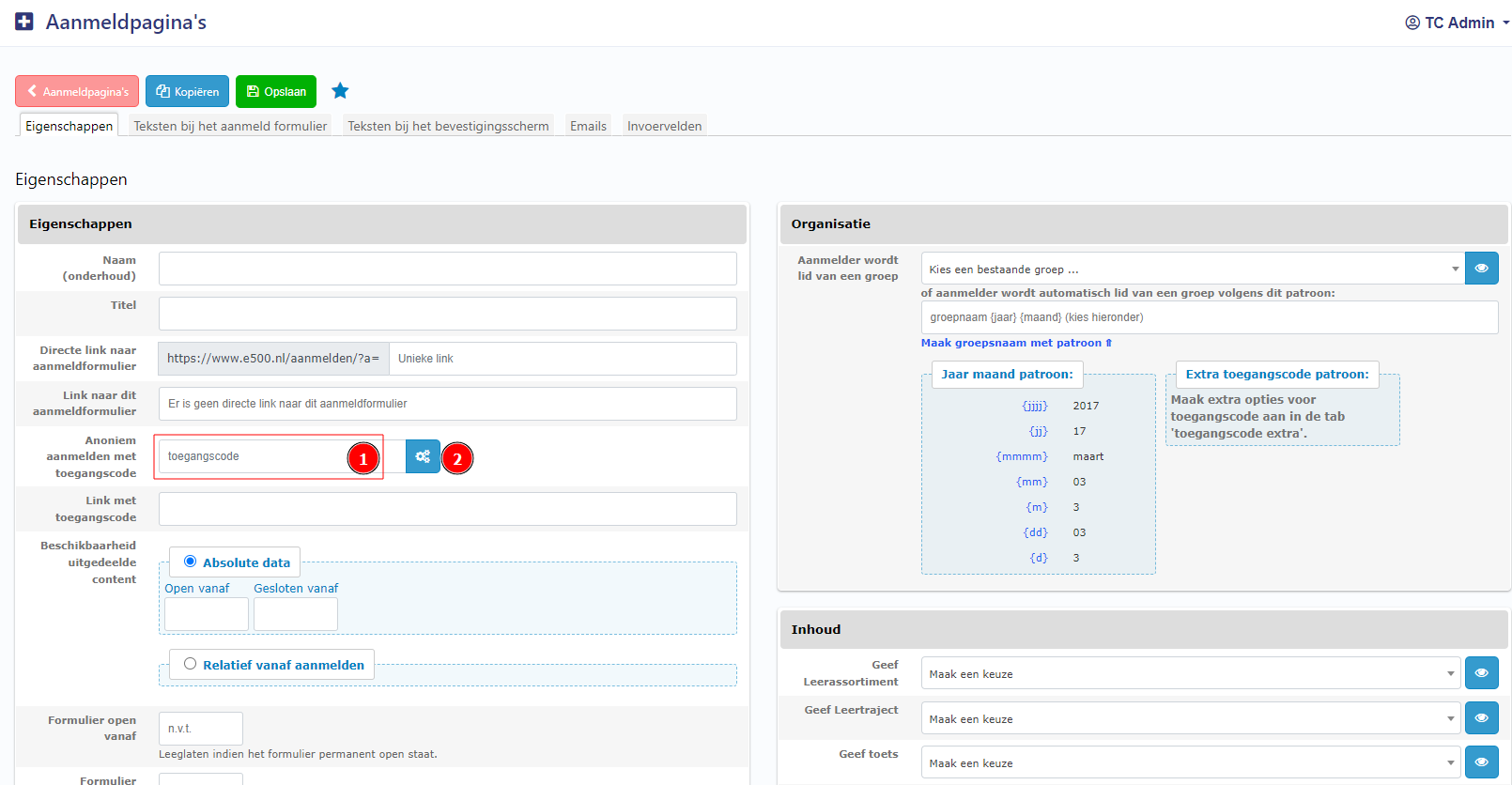Viewport: 1512px width, 785px height.
Task: Click the blue favorite star icon
Action: tap(340, 91)
